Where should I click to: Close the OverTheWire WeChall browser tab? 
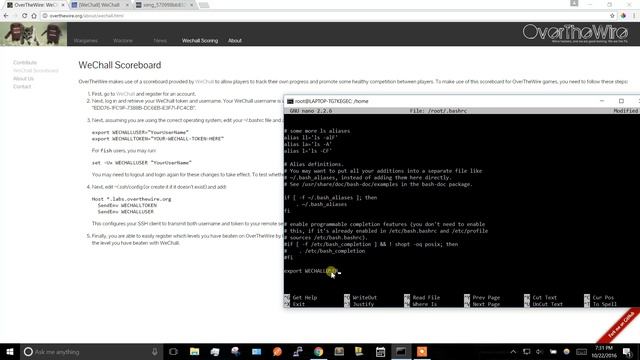click(63, 5)
